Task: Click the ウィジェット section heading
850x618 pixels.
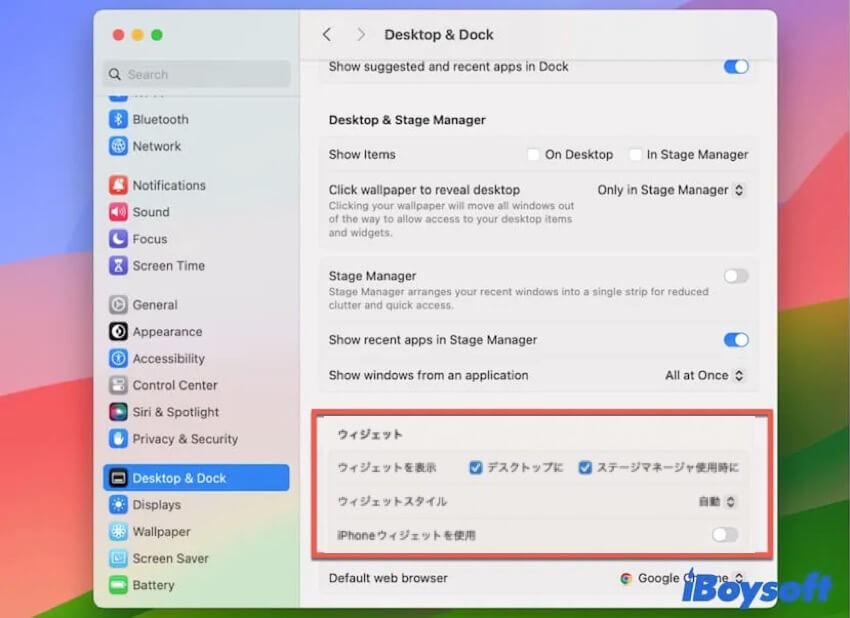Action: point(370,434)
